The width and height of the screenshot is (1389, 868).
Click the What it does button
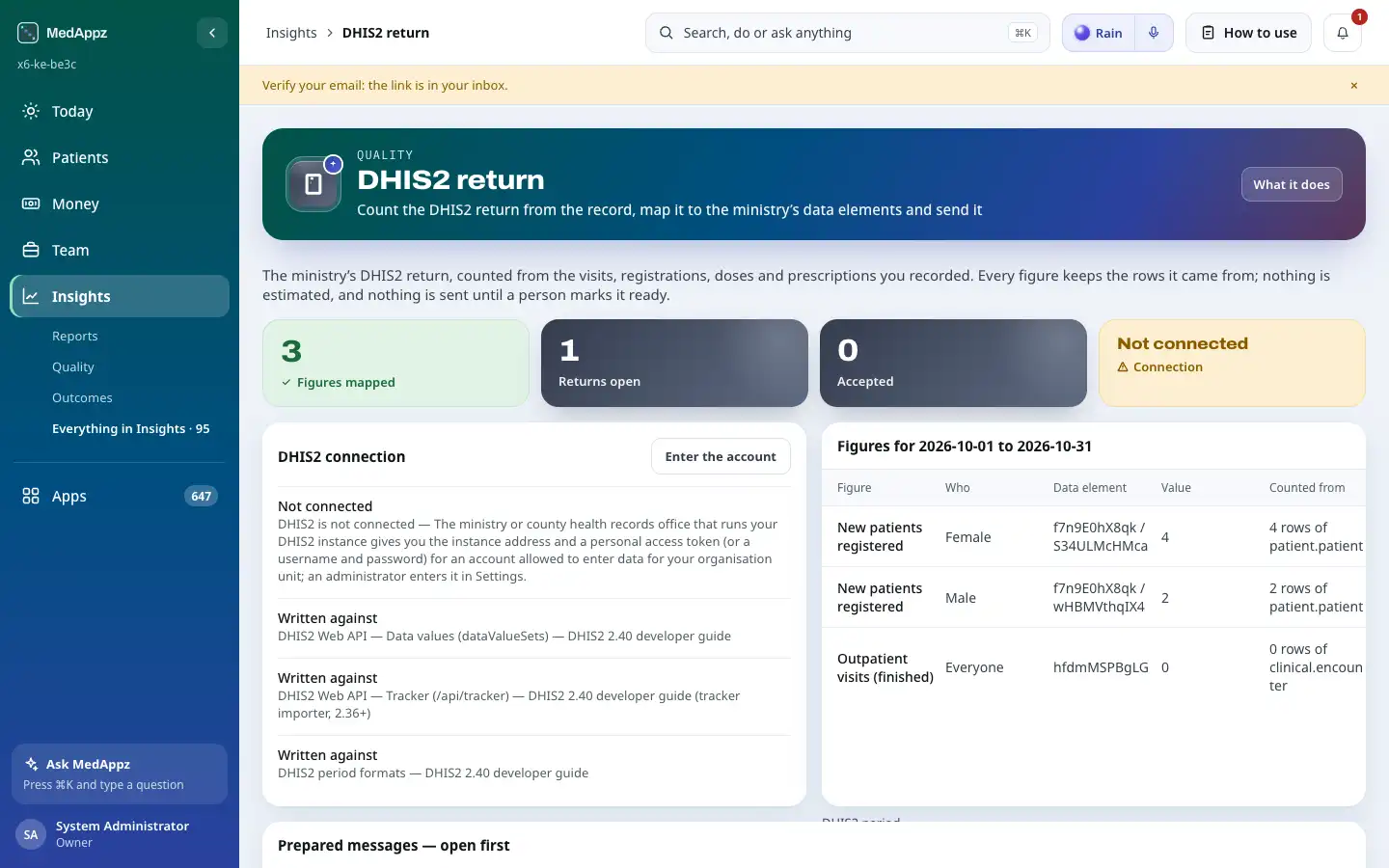[1292, 184]
